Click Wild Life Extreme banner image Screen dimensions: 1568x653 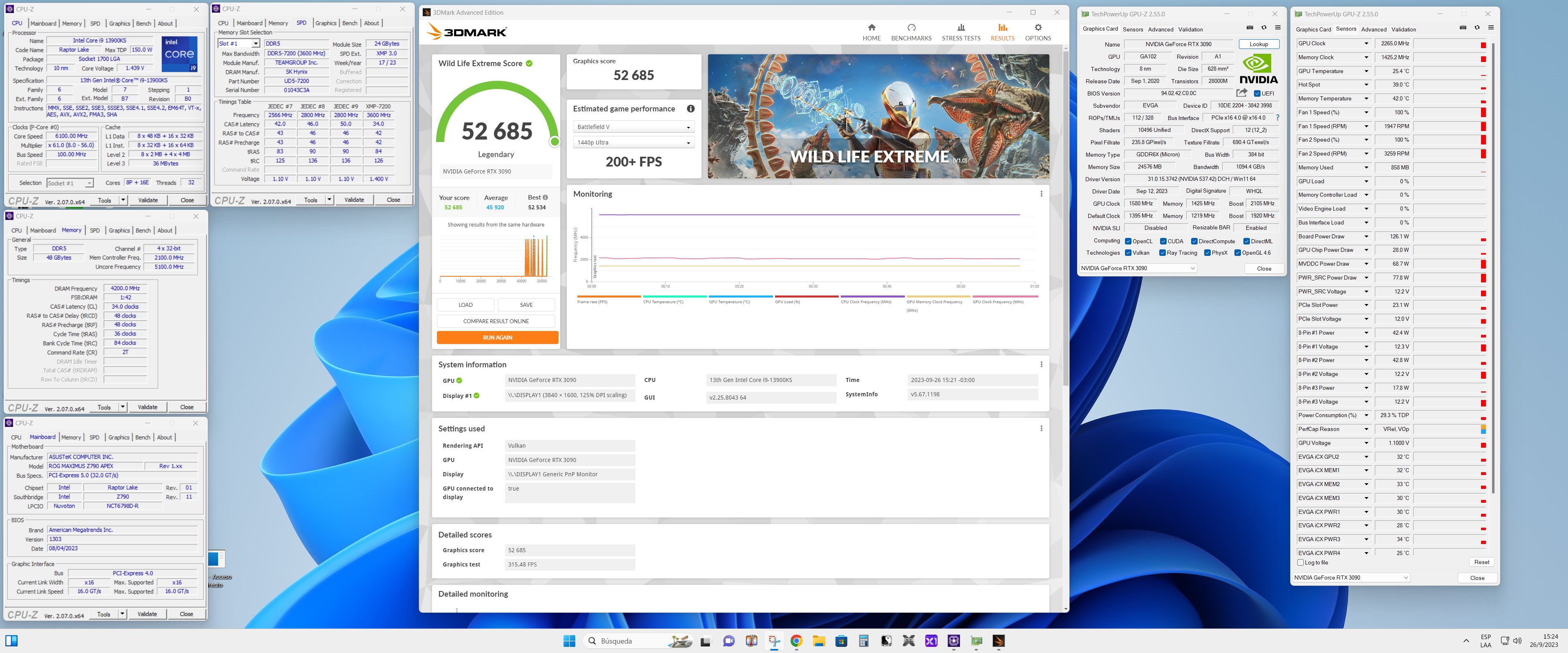tap(878, 116)
